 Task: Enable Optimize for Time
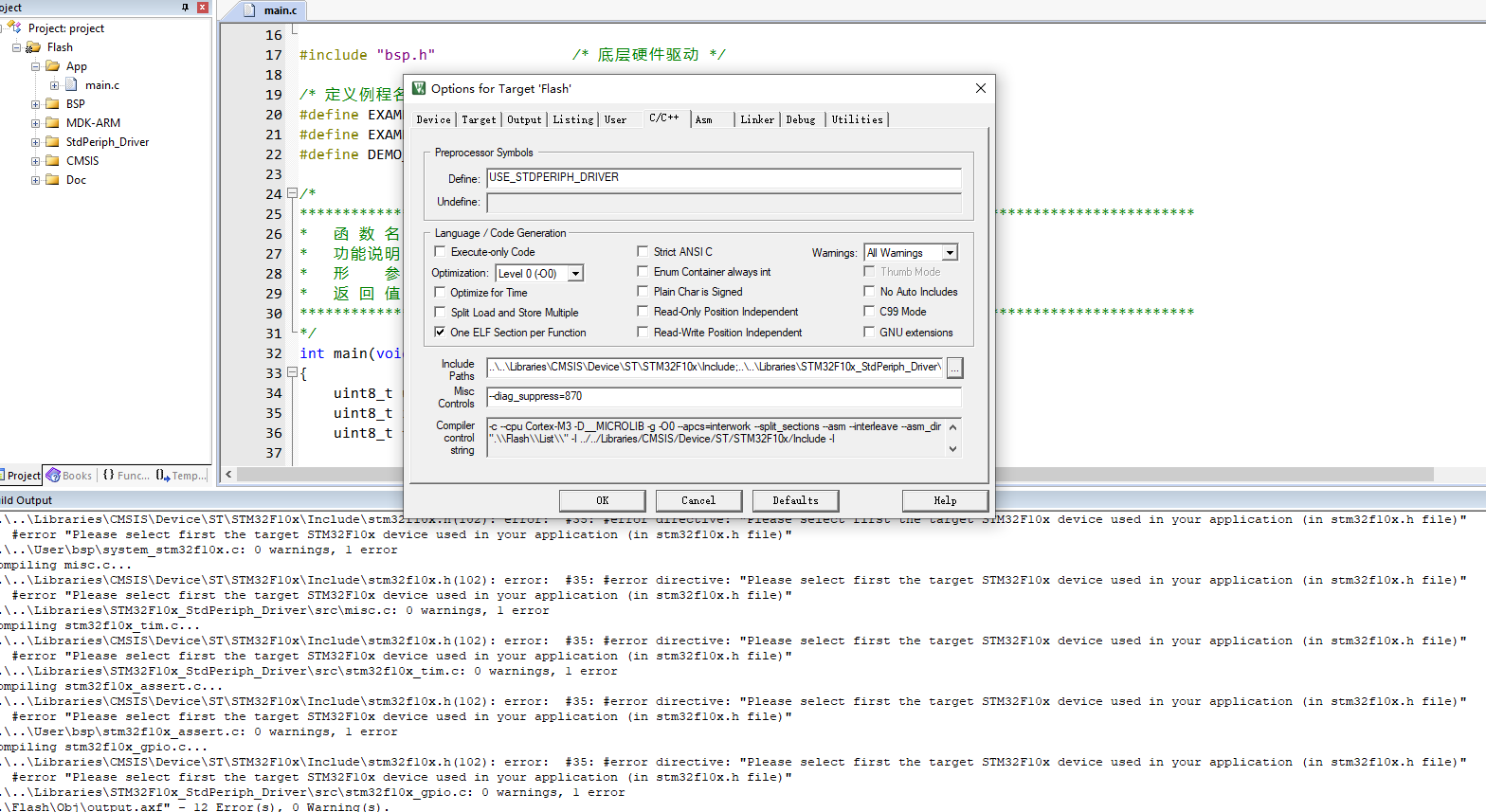440,292
